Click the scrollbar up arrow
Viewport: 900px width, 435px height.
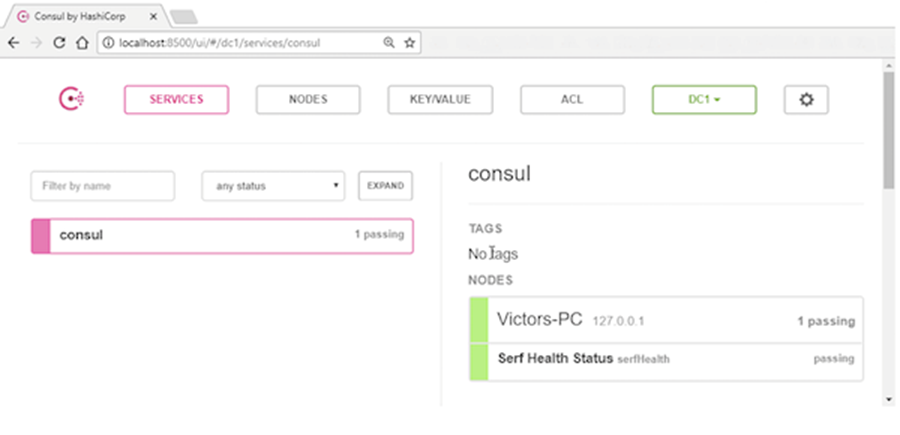tap(889, 64)
